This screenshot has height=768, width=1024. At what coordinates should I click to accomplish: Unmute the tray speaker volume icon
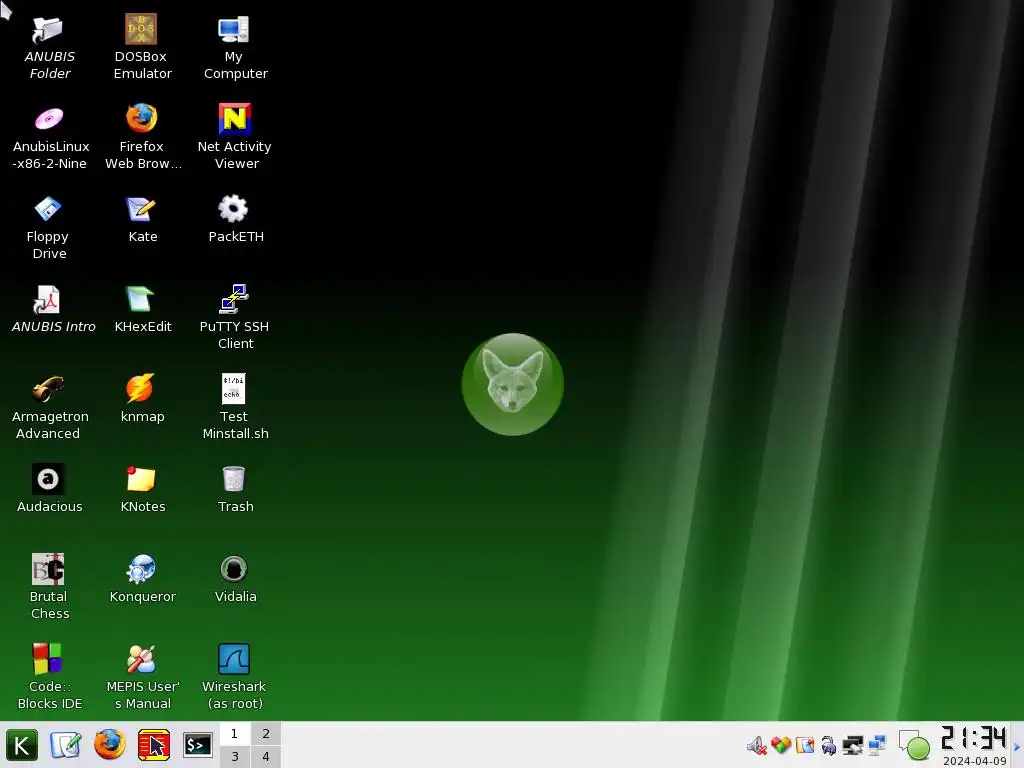(756, 745)
